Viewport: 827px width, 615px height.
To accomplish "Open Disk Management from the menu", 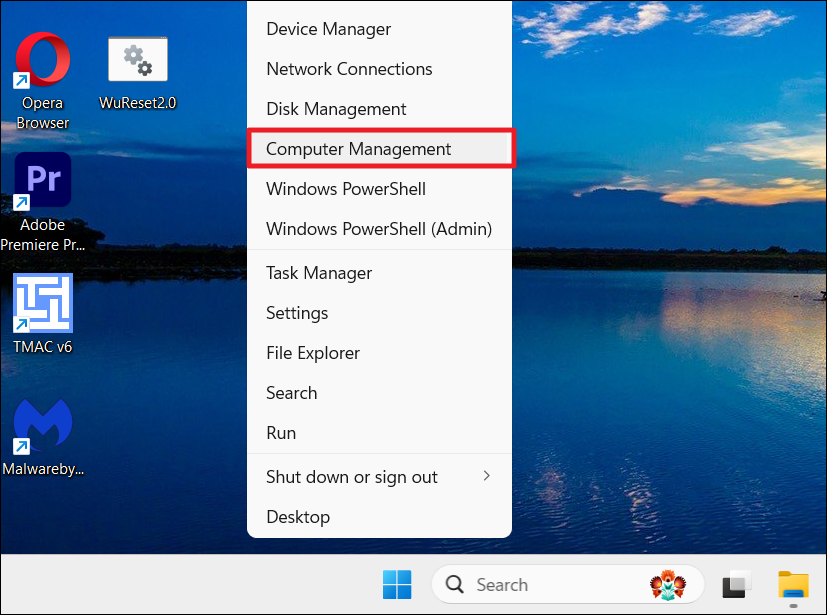I will [x=336, y=109].
